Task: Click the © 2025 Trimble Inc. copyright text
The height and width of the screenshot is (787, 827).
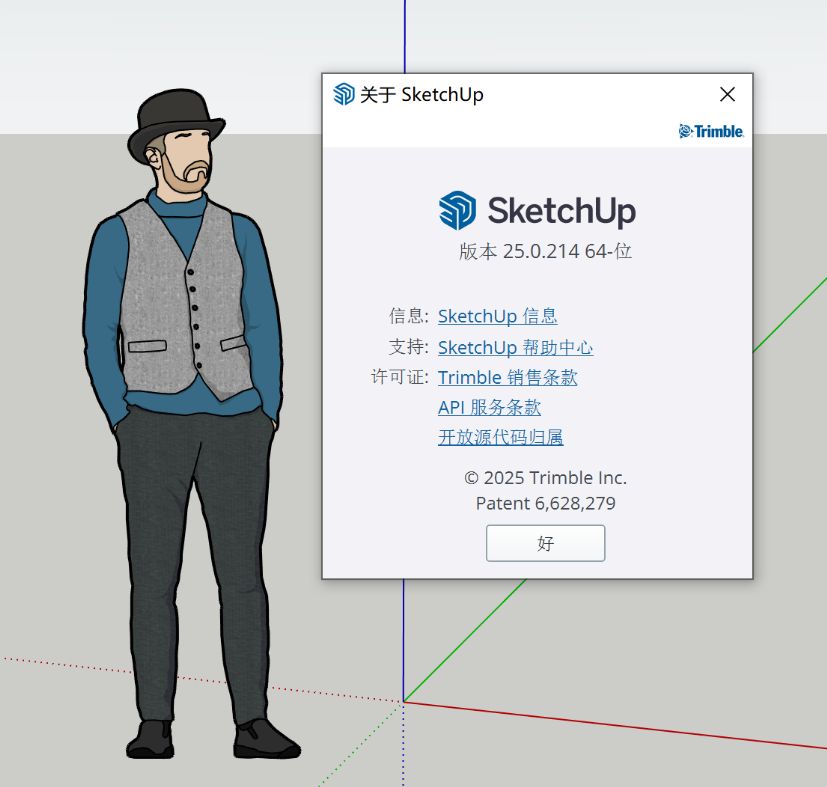Action: (x=545, y=477)
